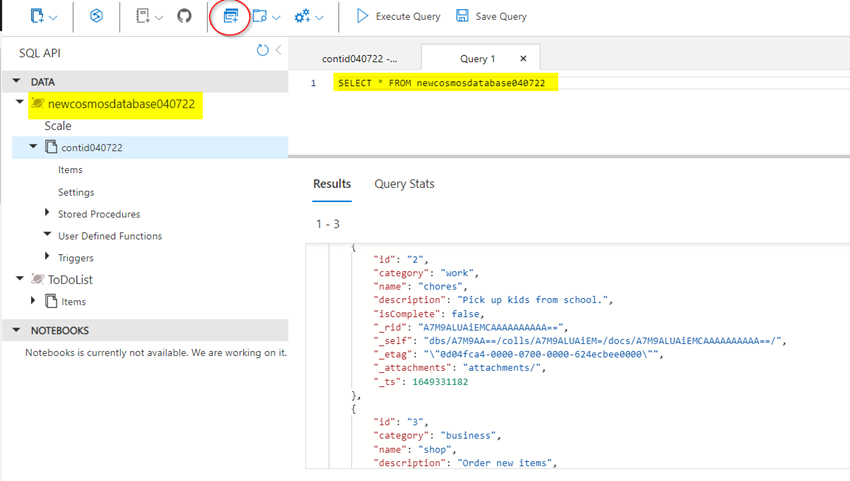Click the _ts value 1649331182
Viewport: 850px width, 481px height.
[440, 381]
